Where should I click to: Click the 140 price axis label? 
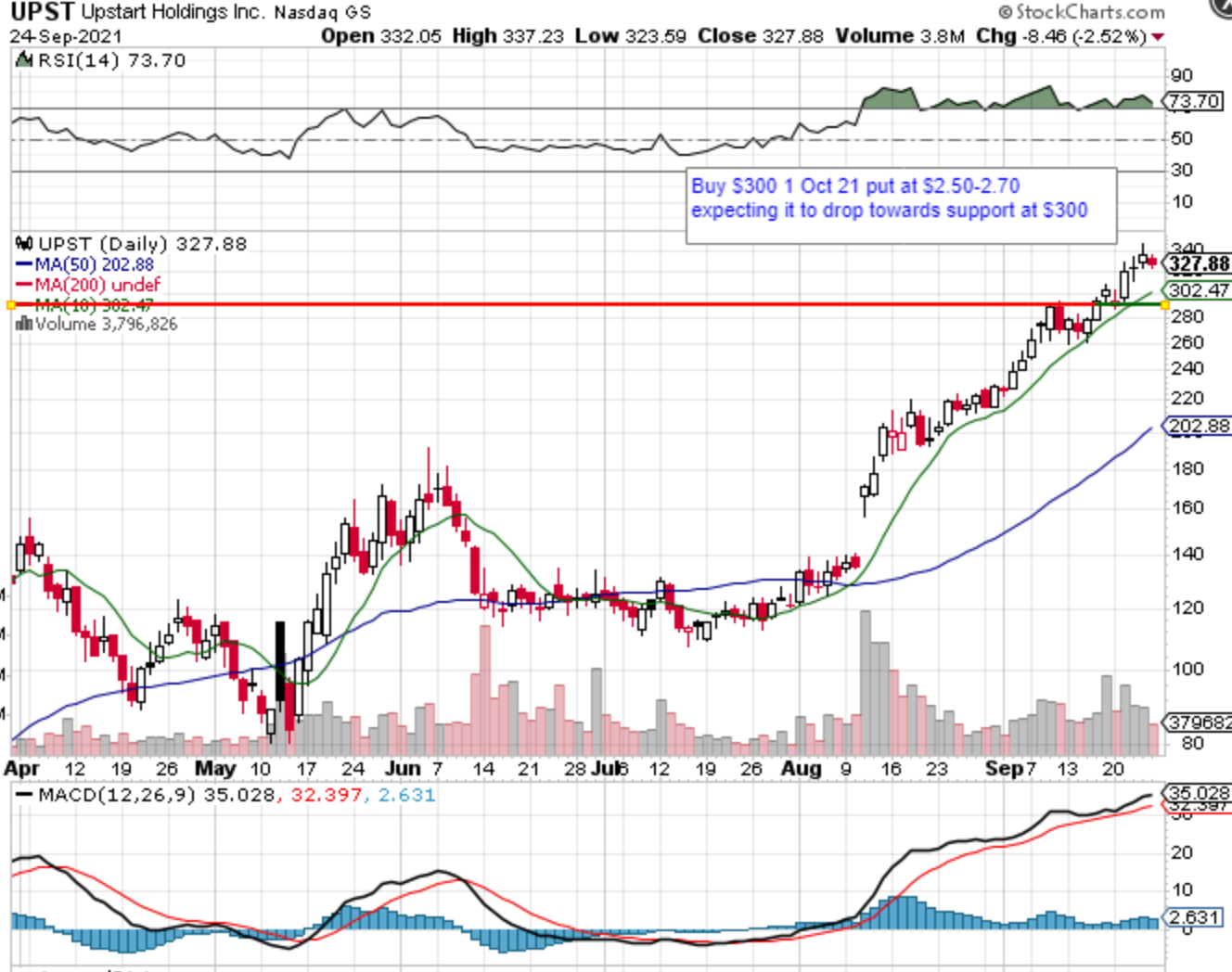click(x=1187, y=554)
